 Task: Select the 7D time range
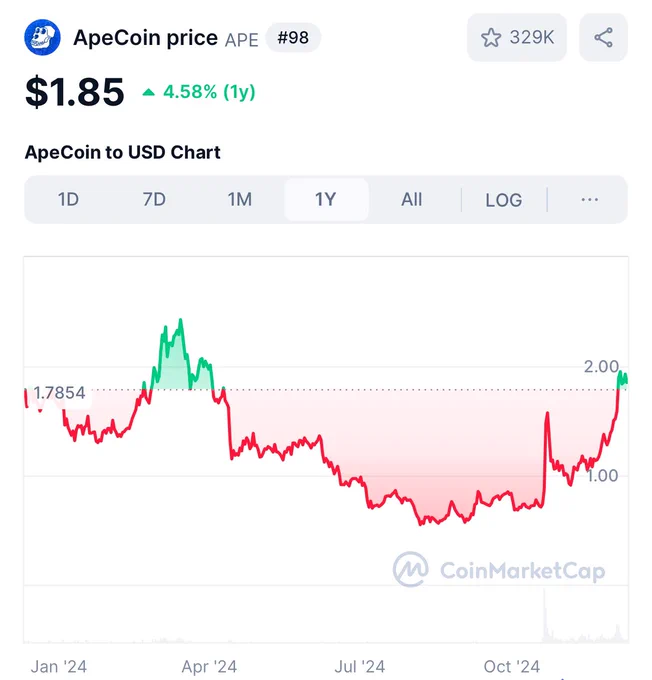(154, 199)
